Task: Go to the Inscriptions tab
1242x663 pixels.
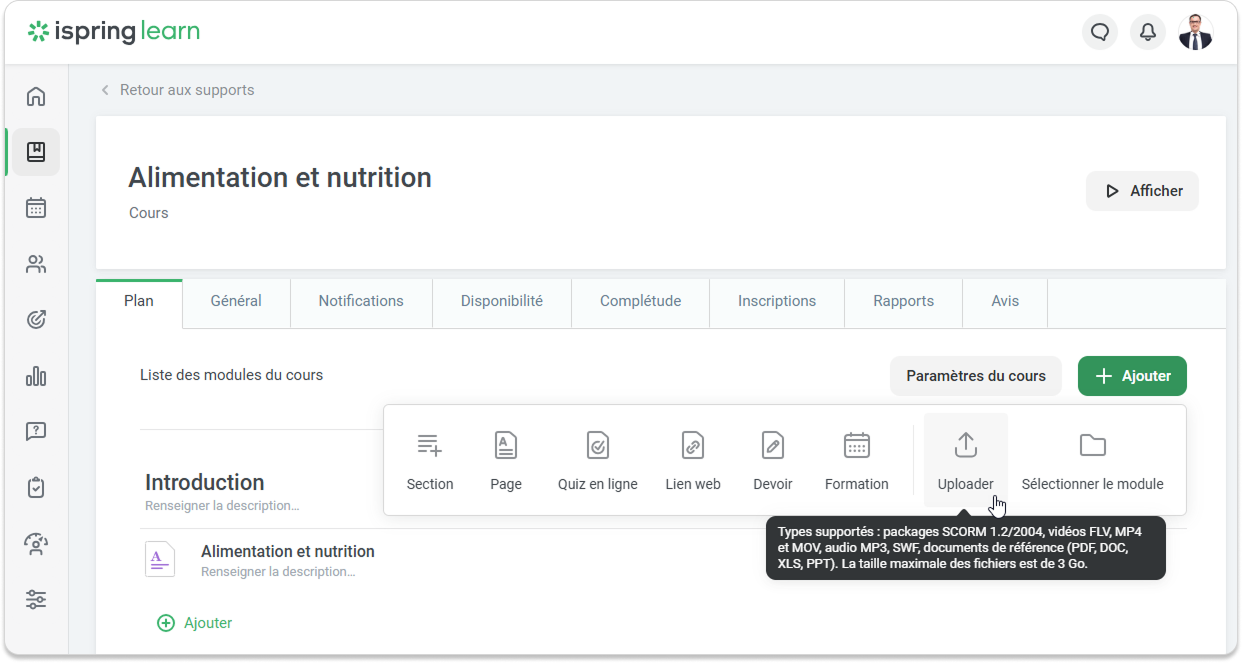Action: tap(776, 301)
